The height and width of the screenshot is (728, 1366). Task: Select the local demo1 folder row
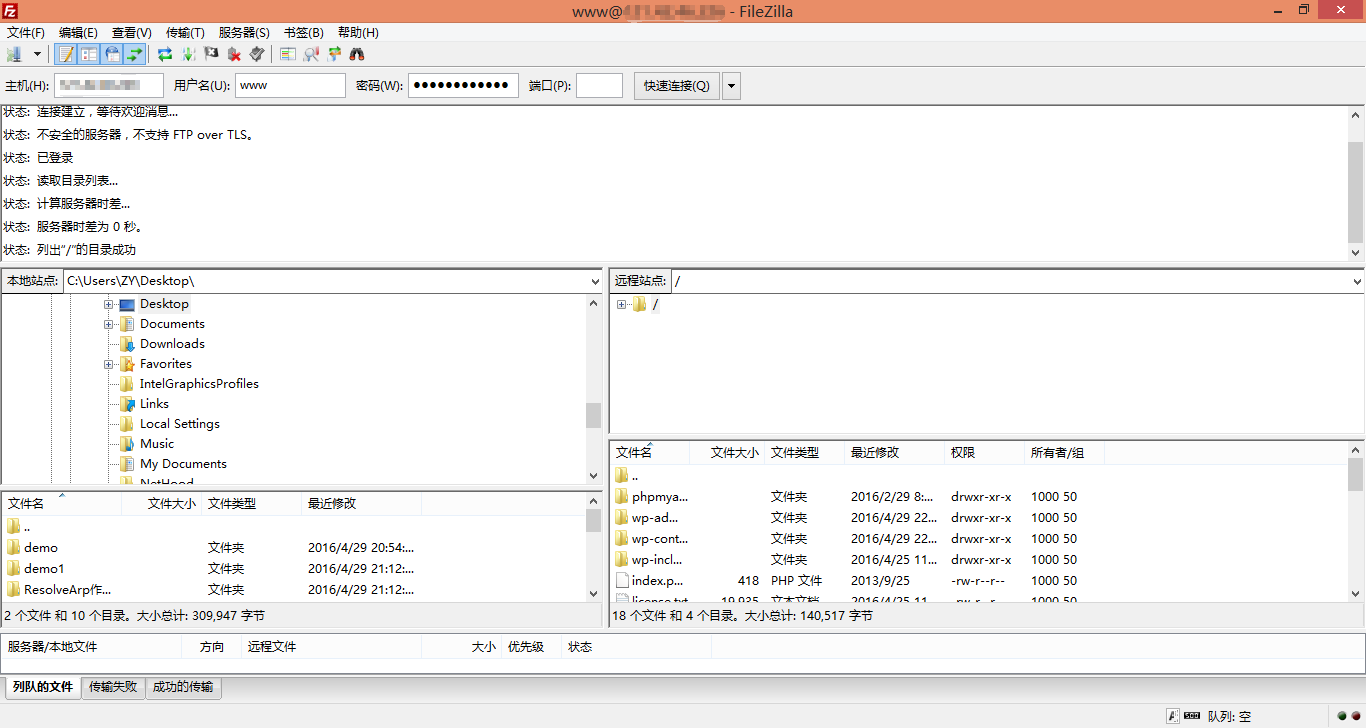coord(294,569)
